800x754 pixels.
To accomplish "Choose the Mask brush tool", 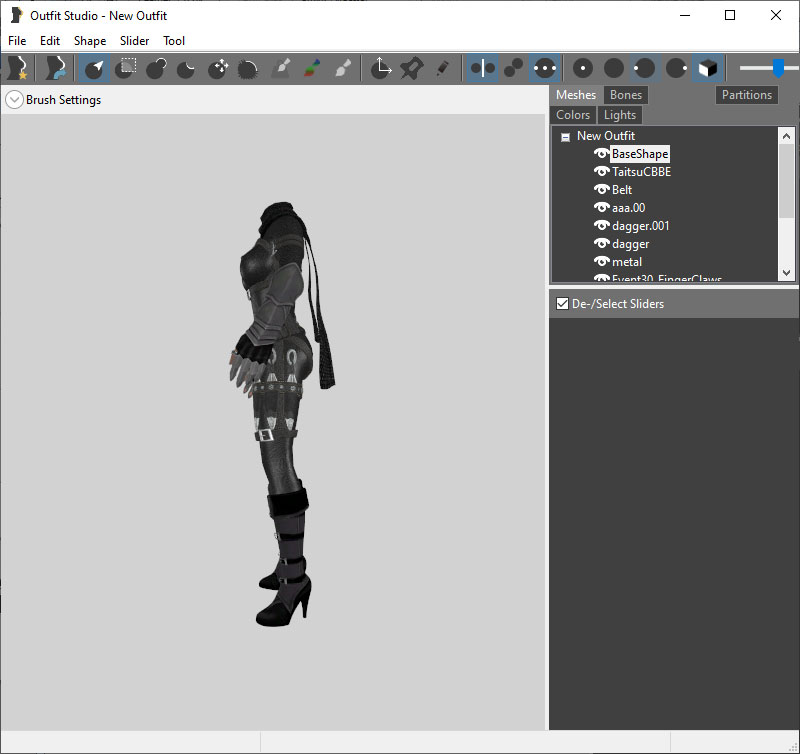I will (x=125, y=68).
